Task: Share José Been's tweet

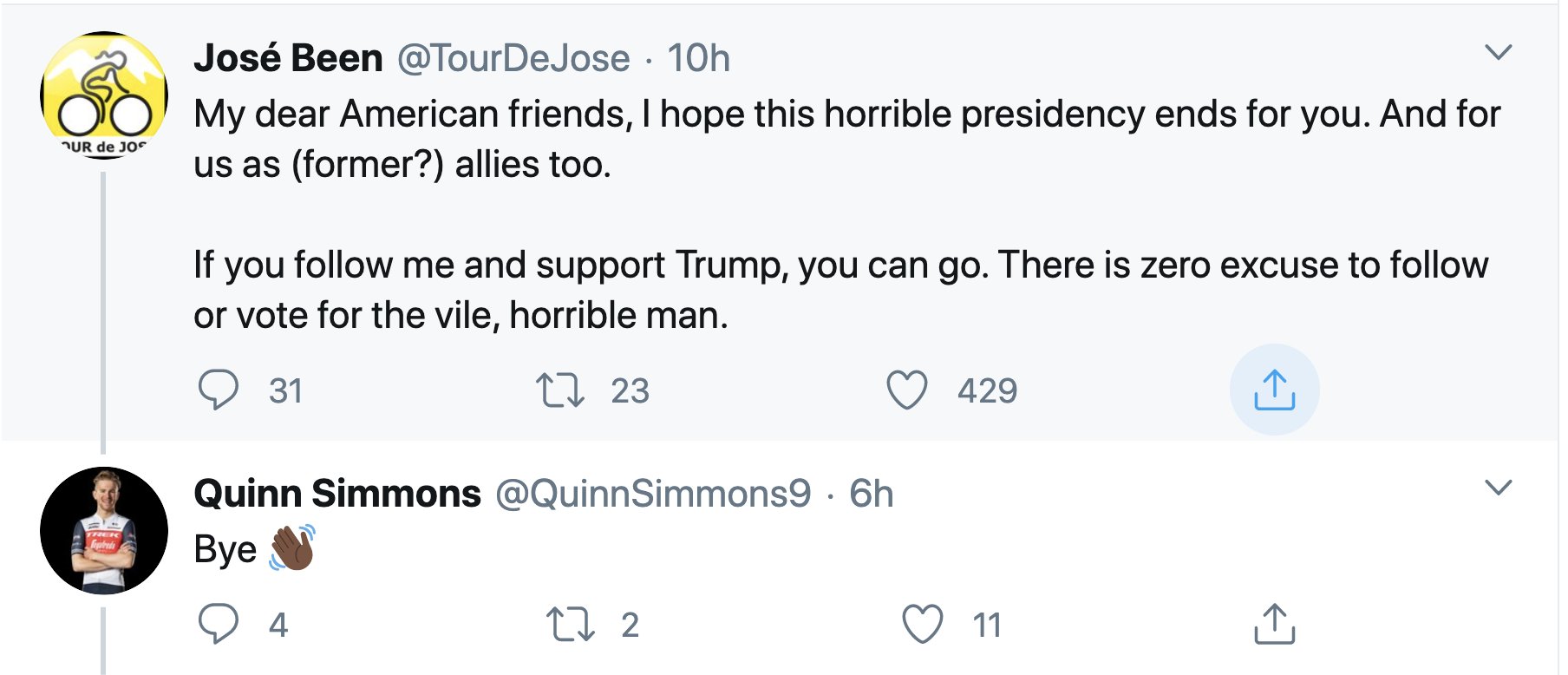Action: 1274,390
